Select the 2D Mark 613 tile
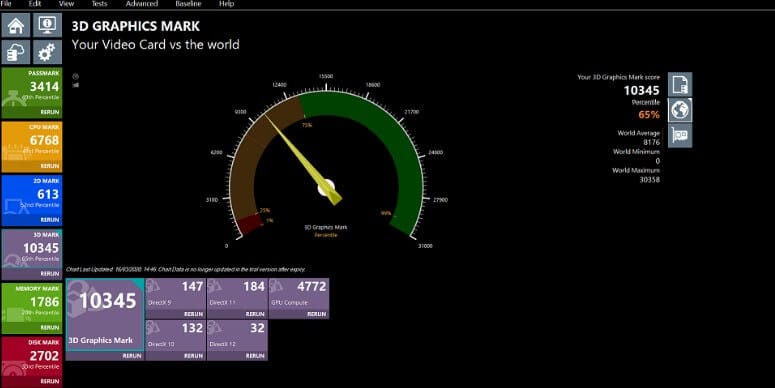 tap(32, 200)
